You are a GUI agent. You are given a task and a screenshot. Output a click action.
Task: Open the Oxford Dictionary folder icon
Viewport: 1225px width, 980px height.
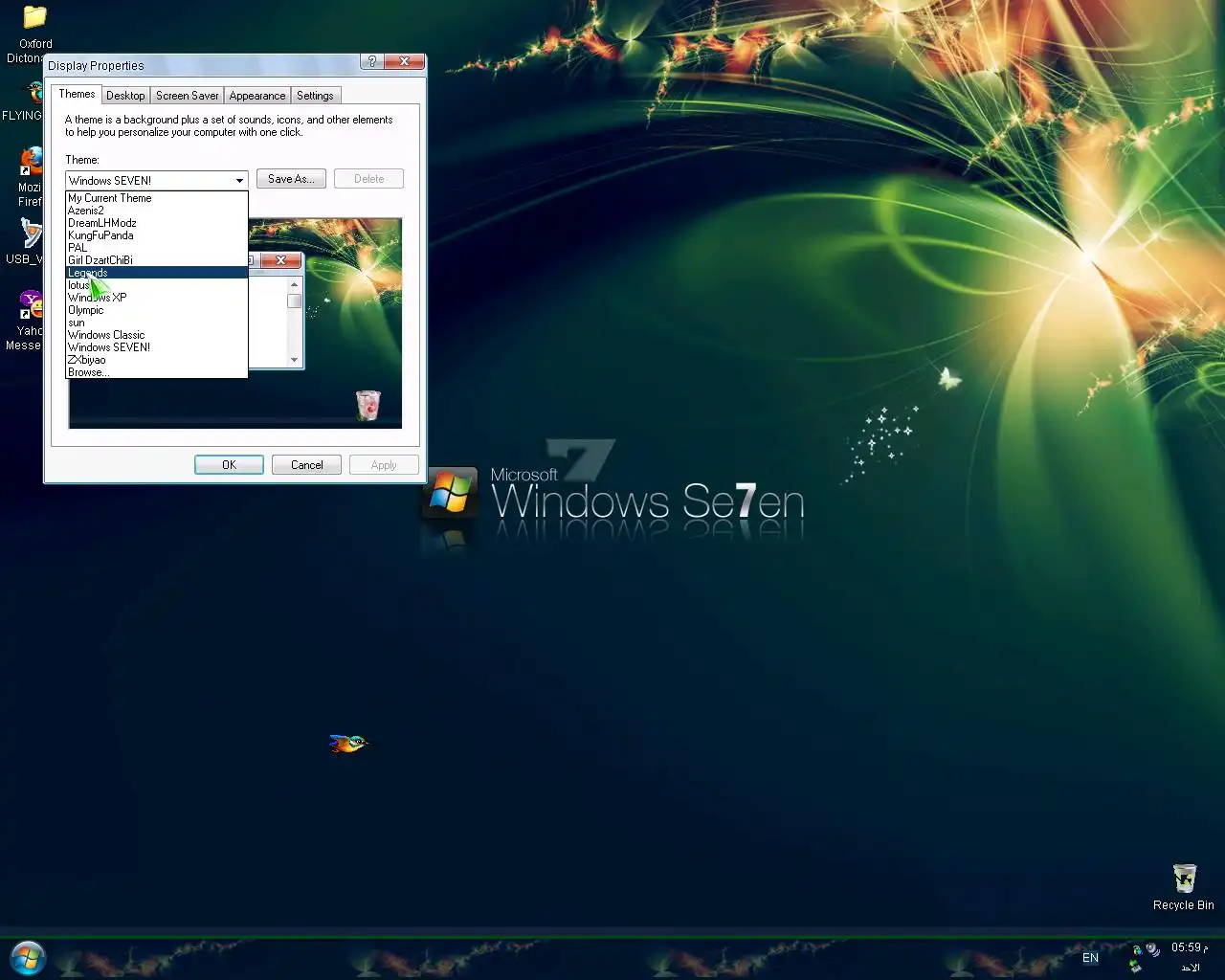[35, 17]
